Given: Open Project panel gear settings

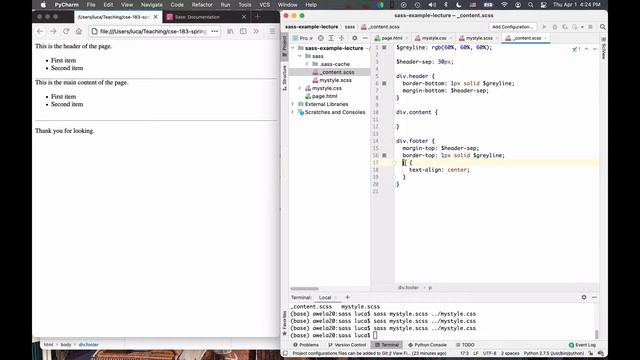Looking at the screenshot, I should coord(354,38).
